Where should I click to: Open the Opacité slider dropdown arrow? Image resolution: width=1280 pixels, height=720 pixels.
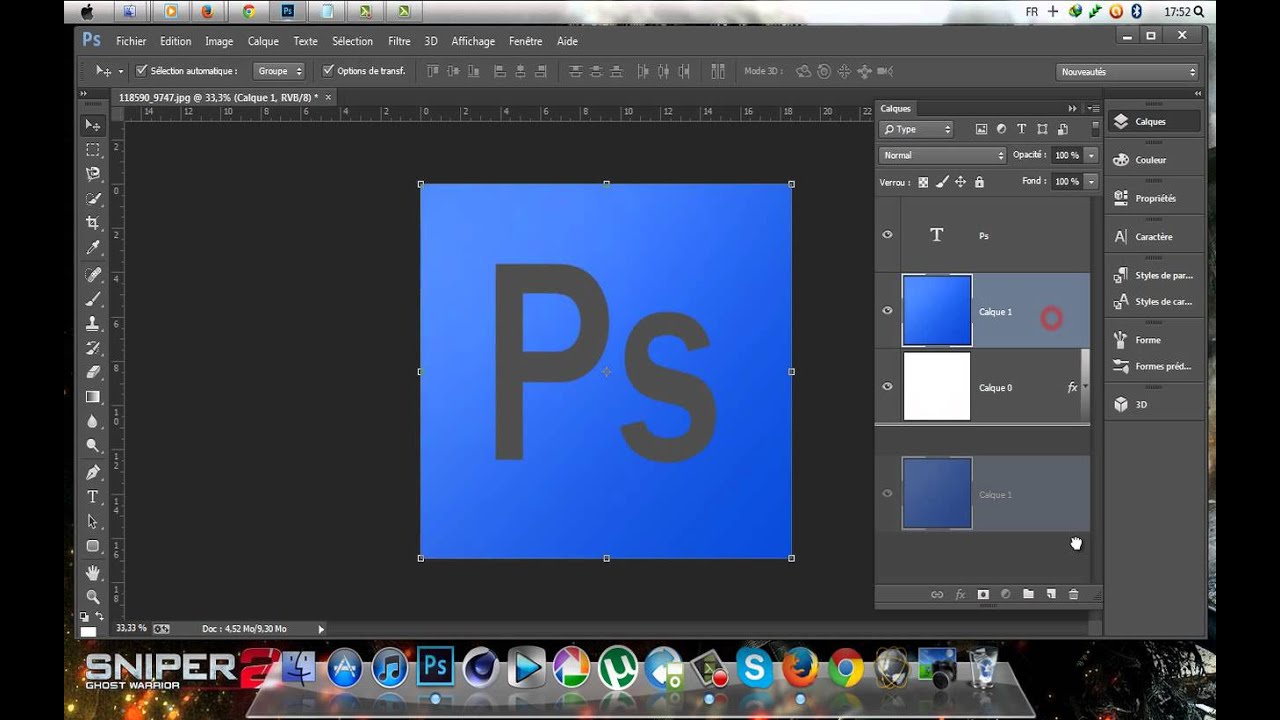[x=1091, y=155]
